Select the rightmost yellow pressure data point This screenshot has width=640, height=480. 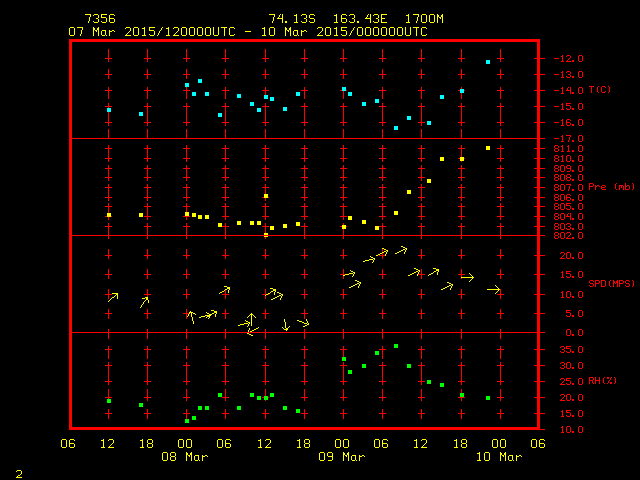tap(488, 148)
